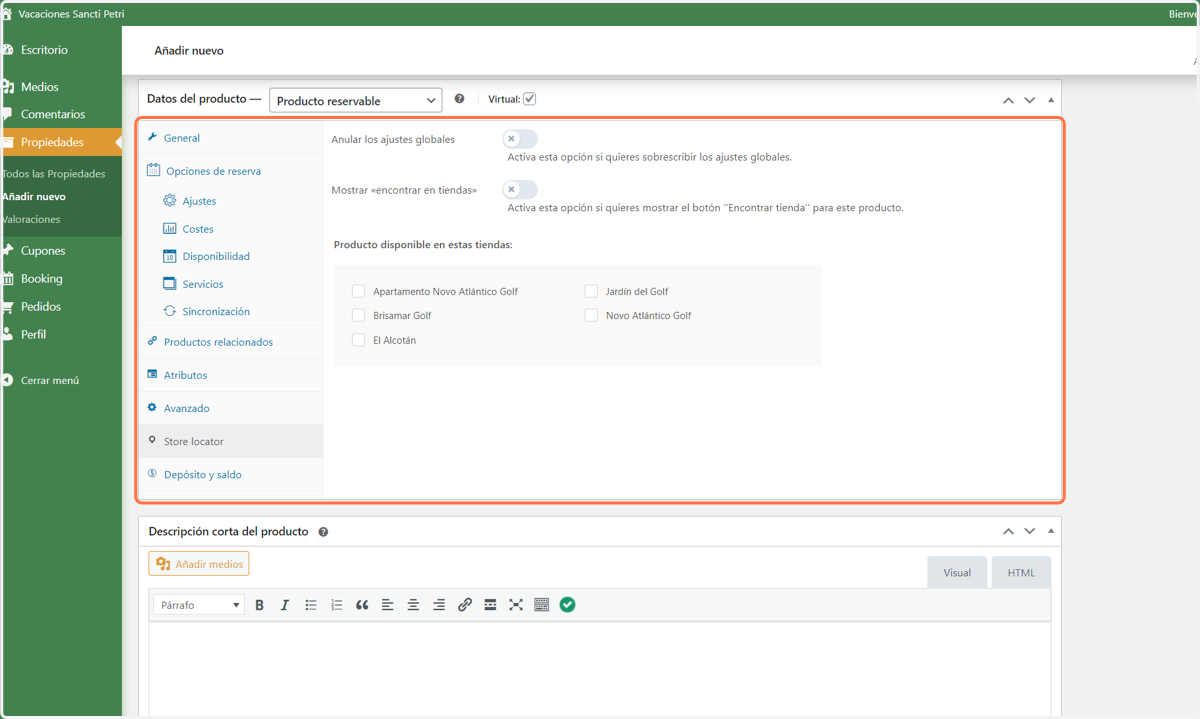Insert a bulleted list
This screenshot has height=719, width=1200.
point(311,605)
